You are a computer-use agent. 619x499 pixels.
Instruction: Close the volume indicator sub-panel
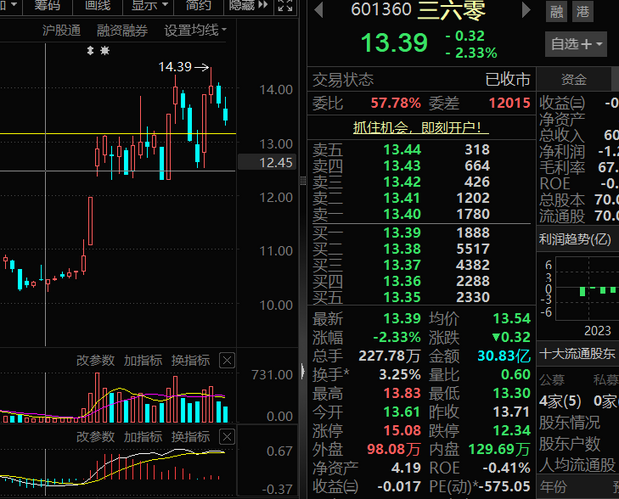point(227,360)
